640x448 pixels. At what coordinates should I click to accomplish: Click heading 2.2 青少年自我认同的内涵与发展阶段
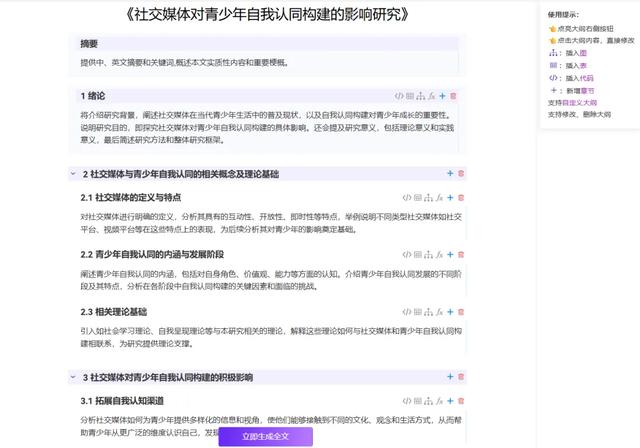[152, 255]
